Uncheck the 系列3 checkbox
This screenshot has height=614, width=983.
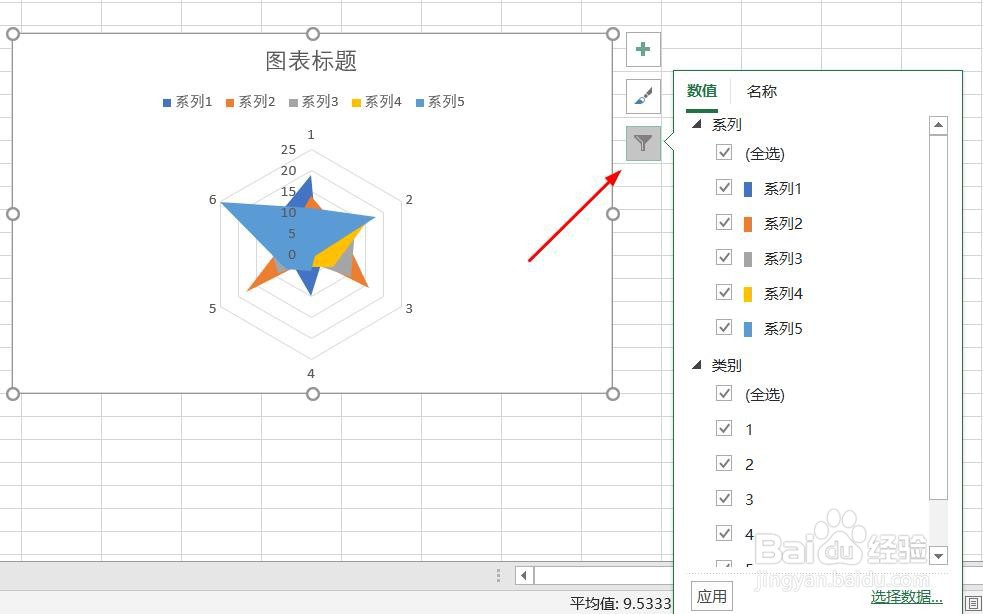tap(724, 258)
